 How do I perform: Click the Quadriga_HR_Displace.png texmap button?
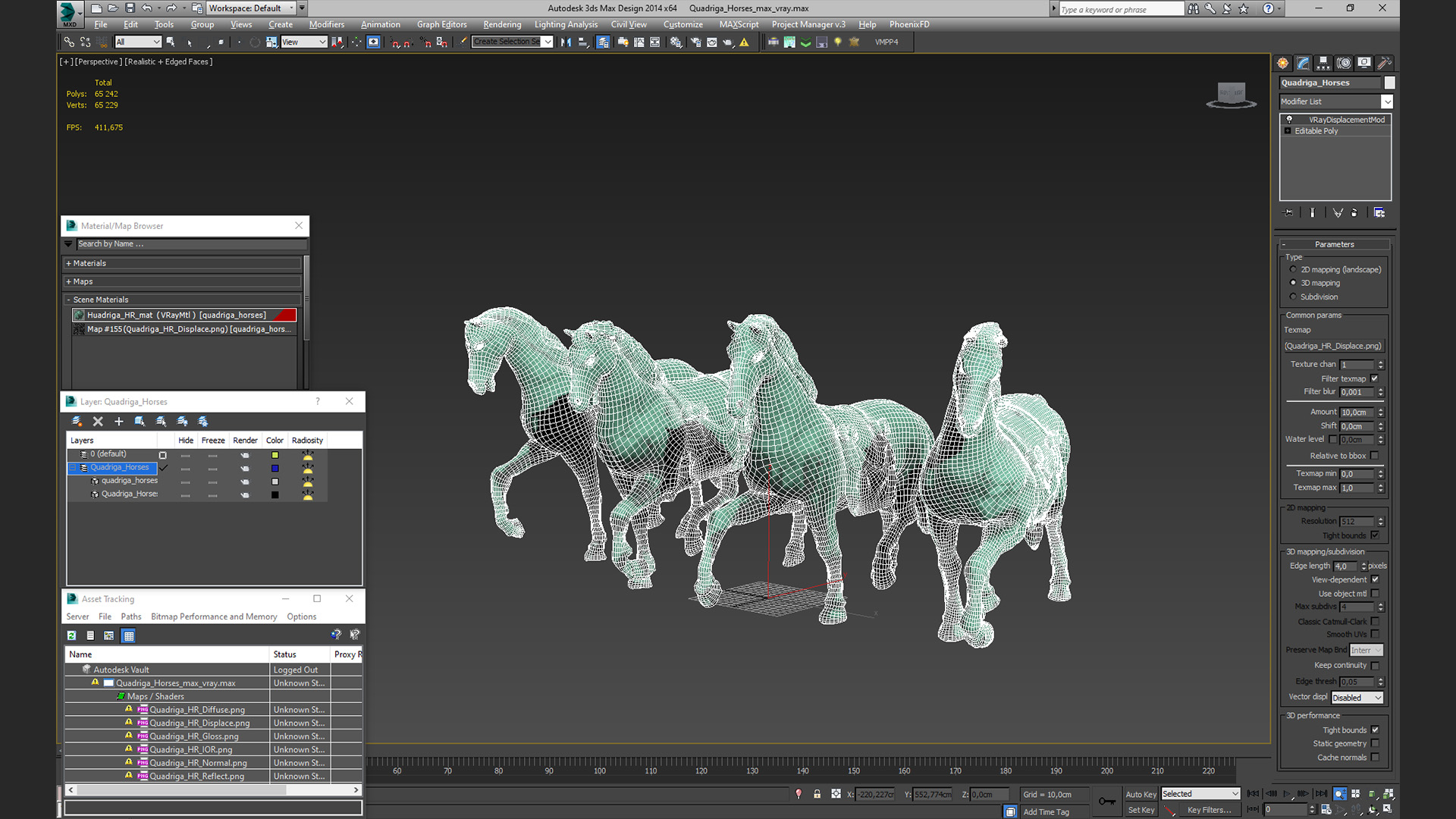pos(1335,346)
